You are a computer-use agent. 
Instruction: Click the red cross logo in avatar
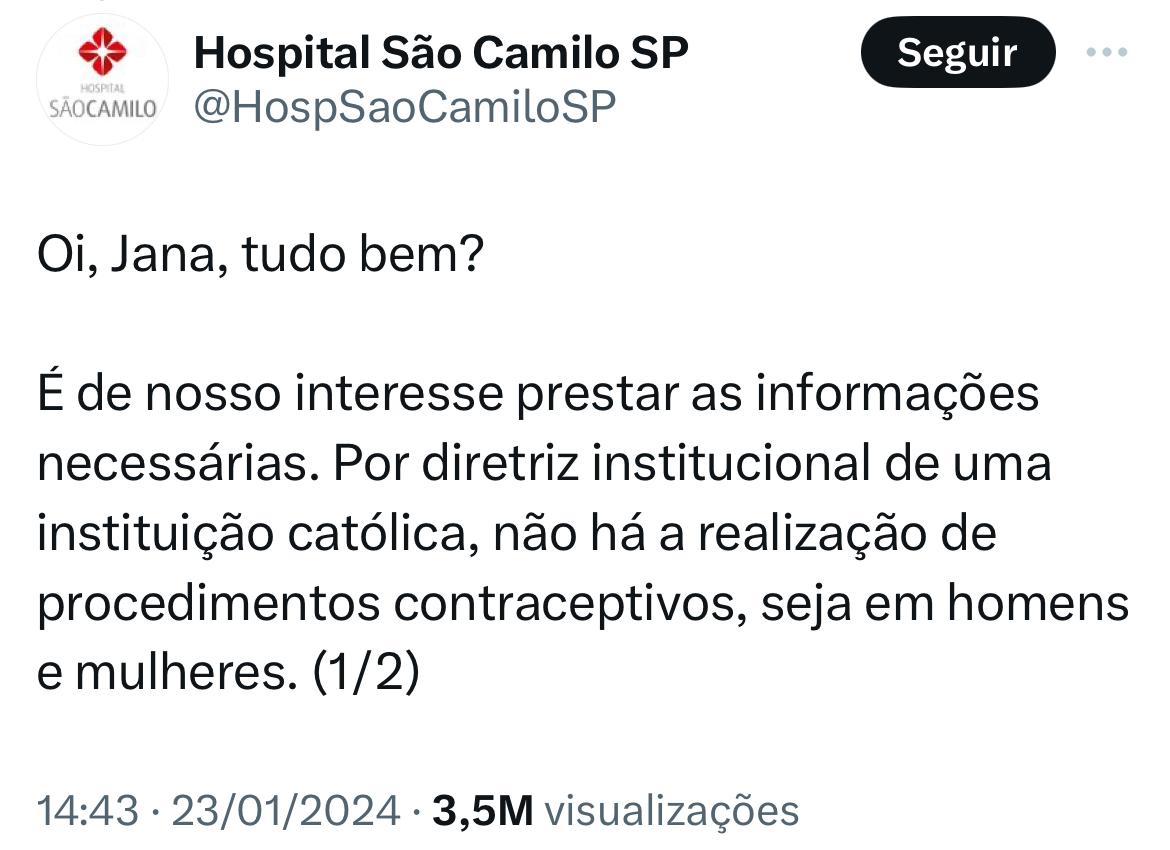point(103,52)
